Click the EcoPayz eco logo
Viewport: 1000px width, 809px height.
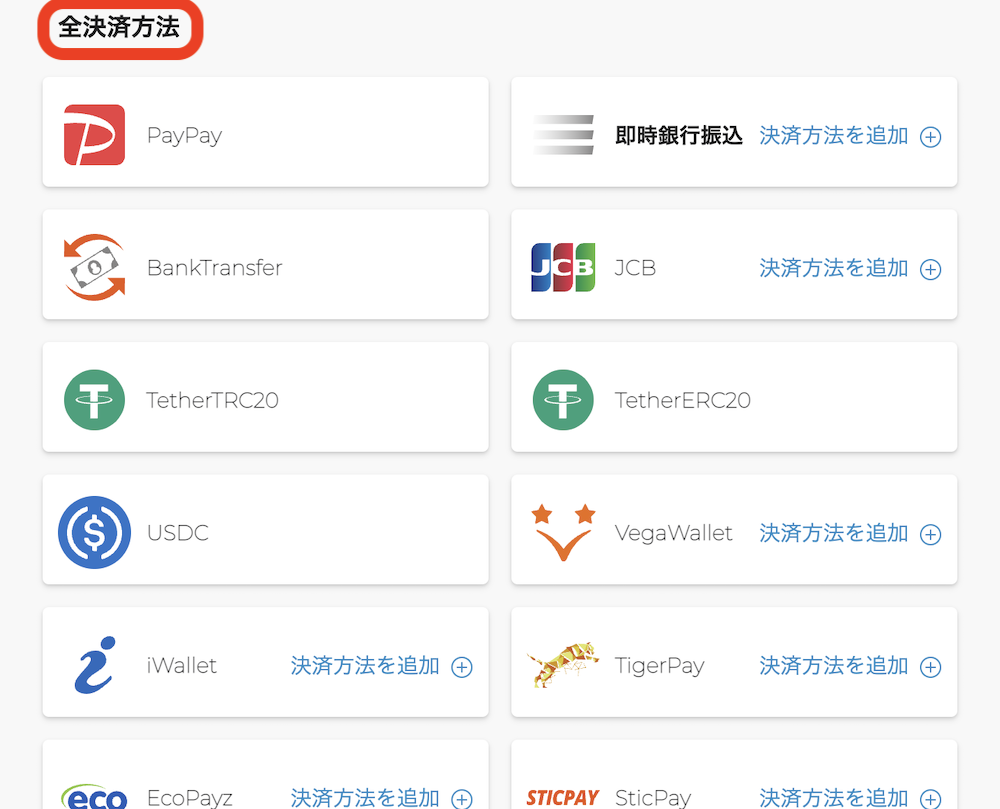point(94,797)
